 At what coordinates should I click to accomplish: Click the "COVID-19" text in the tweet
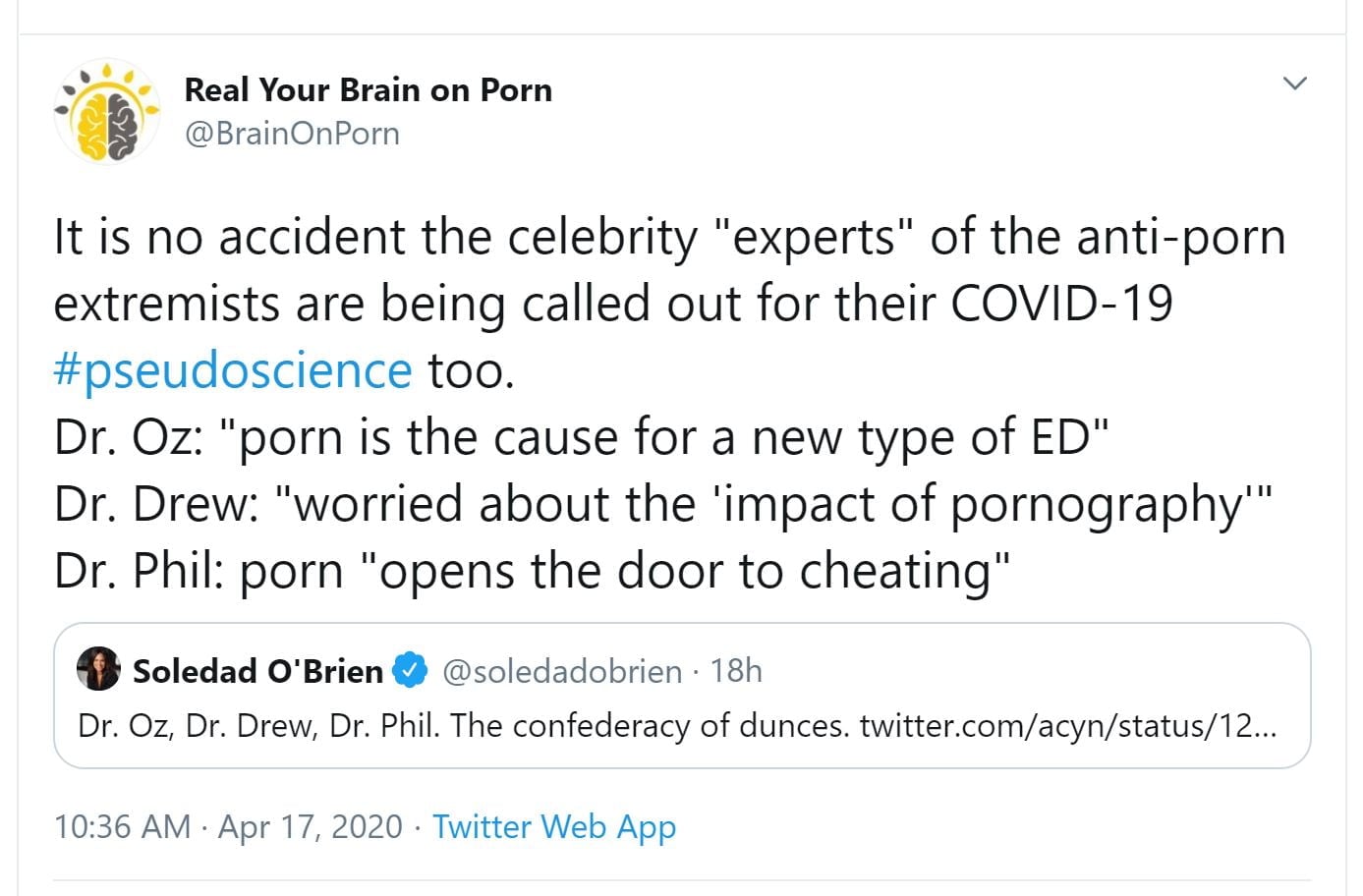pyautogui.click(x=1061, y=304)
